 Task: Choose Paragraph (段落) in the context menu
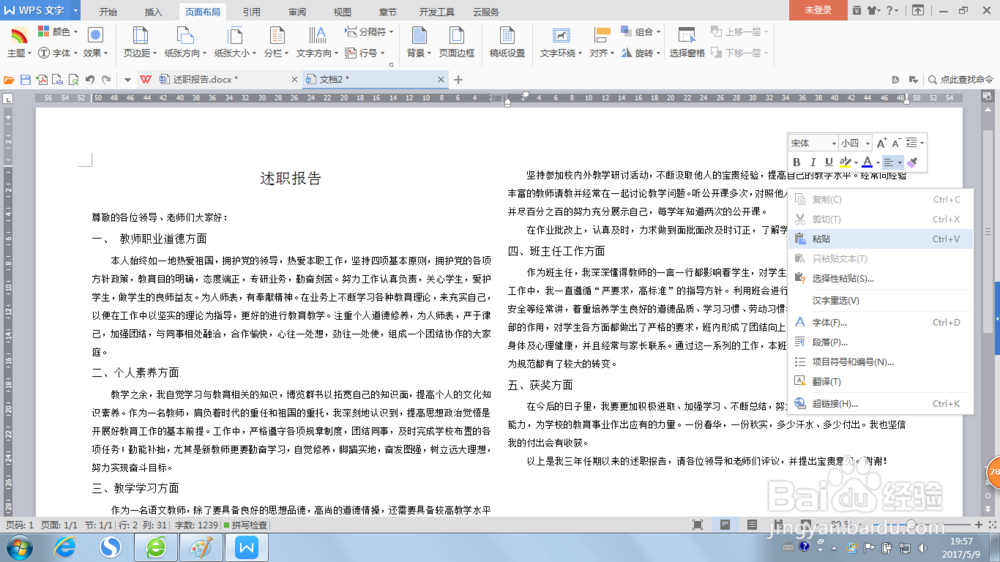[x=880, y=342]
